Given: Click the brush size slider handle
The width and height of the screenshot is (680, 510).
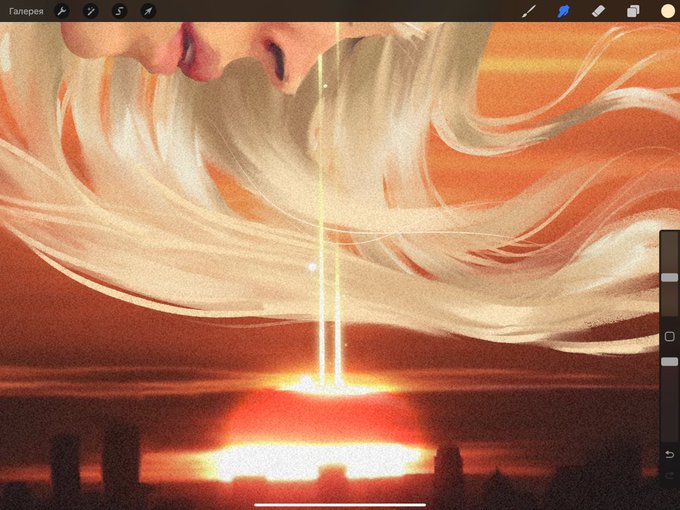Looking at the screenshot, I should (x=670, y=277).
